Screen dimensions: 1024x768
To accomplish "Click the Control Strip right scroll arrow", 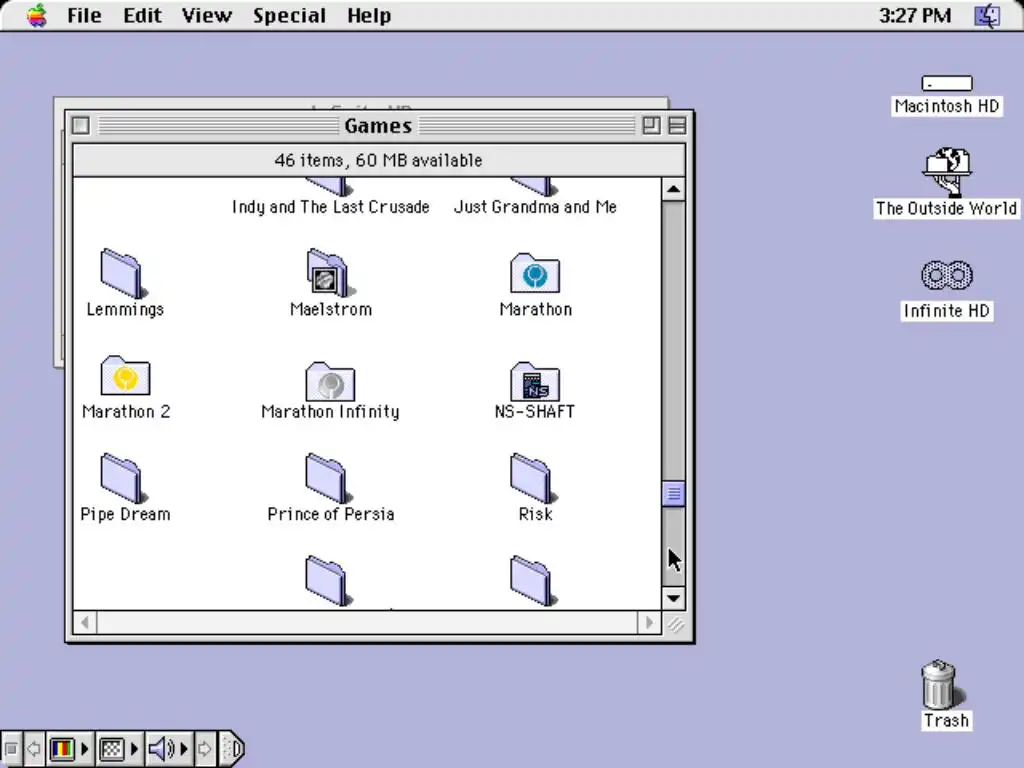I will 204,748.
